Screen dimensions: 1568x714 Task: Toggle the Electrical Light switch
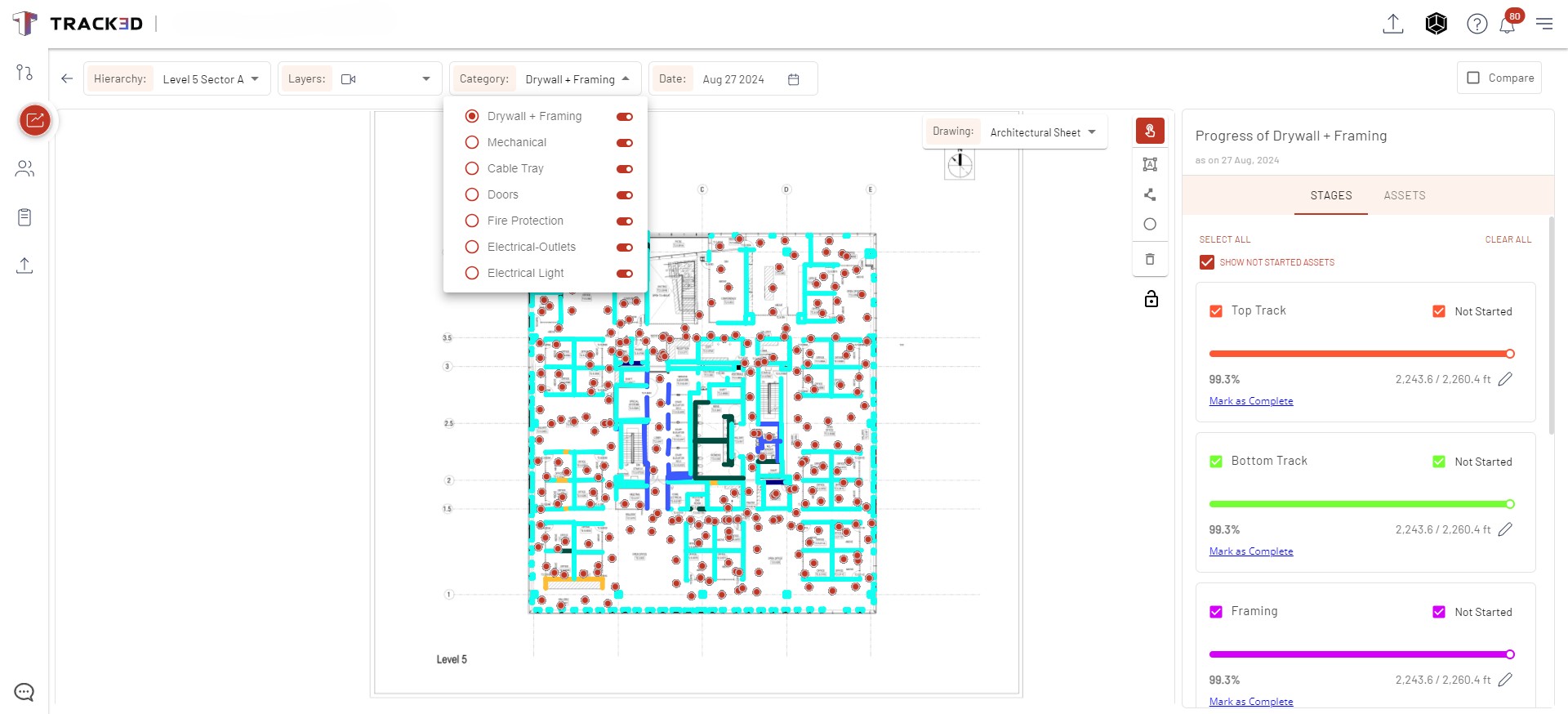[x=625, y=274]
